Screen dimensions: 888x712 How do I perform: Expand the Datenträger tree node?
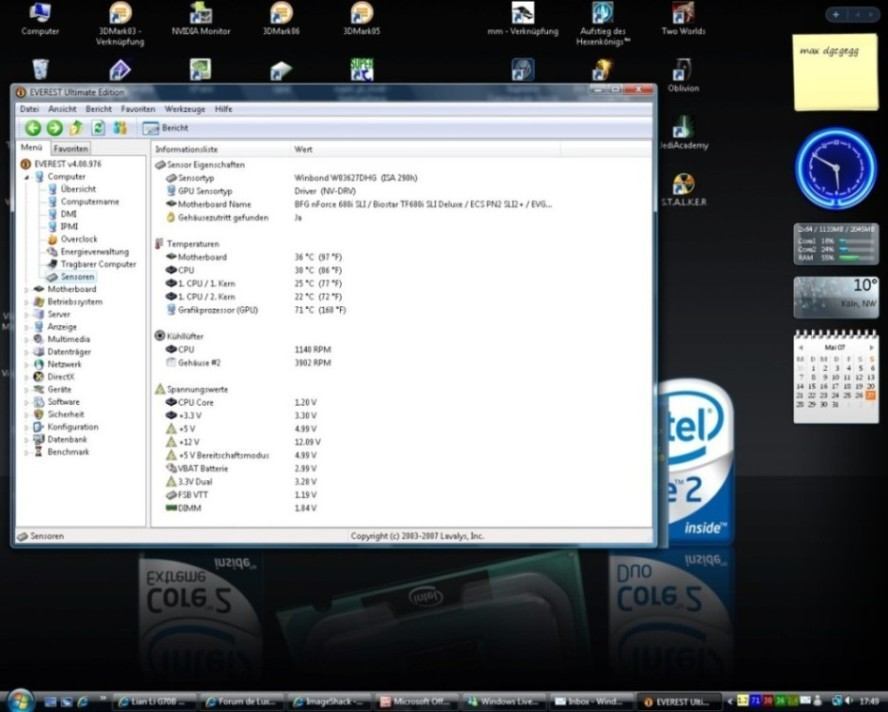pos(27,352)
